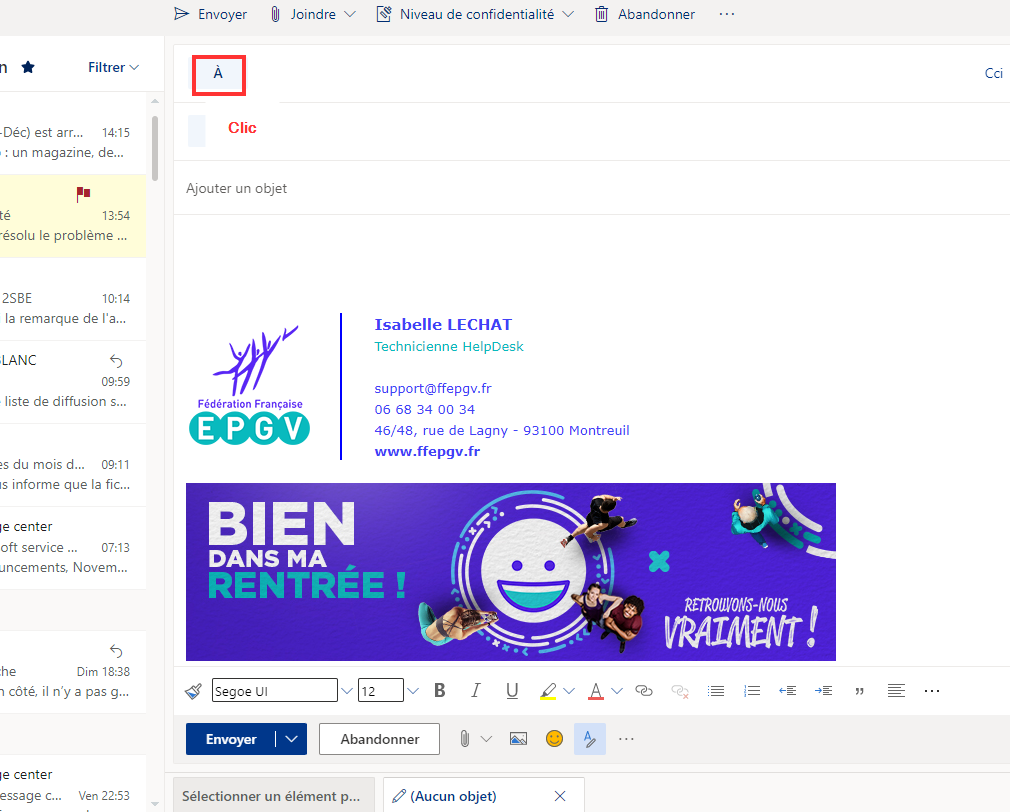This screenshot has height=812, width=1010.
Task: Click the remove link icon
Action: (680, 691)
